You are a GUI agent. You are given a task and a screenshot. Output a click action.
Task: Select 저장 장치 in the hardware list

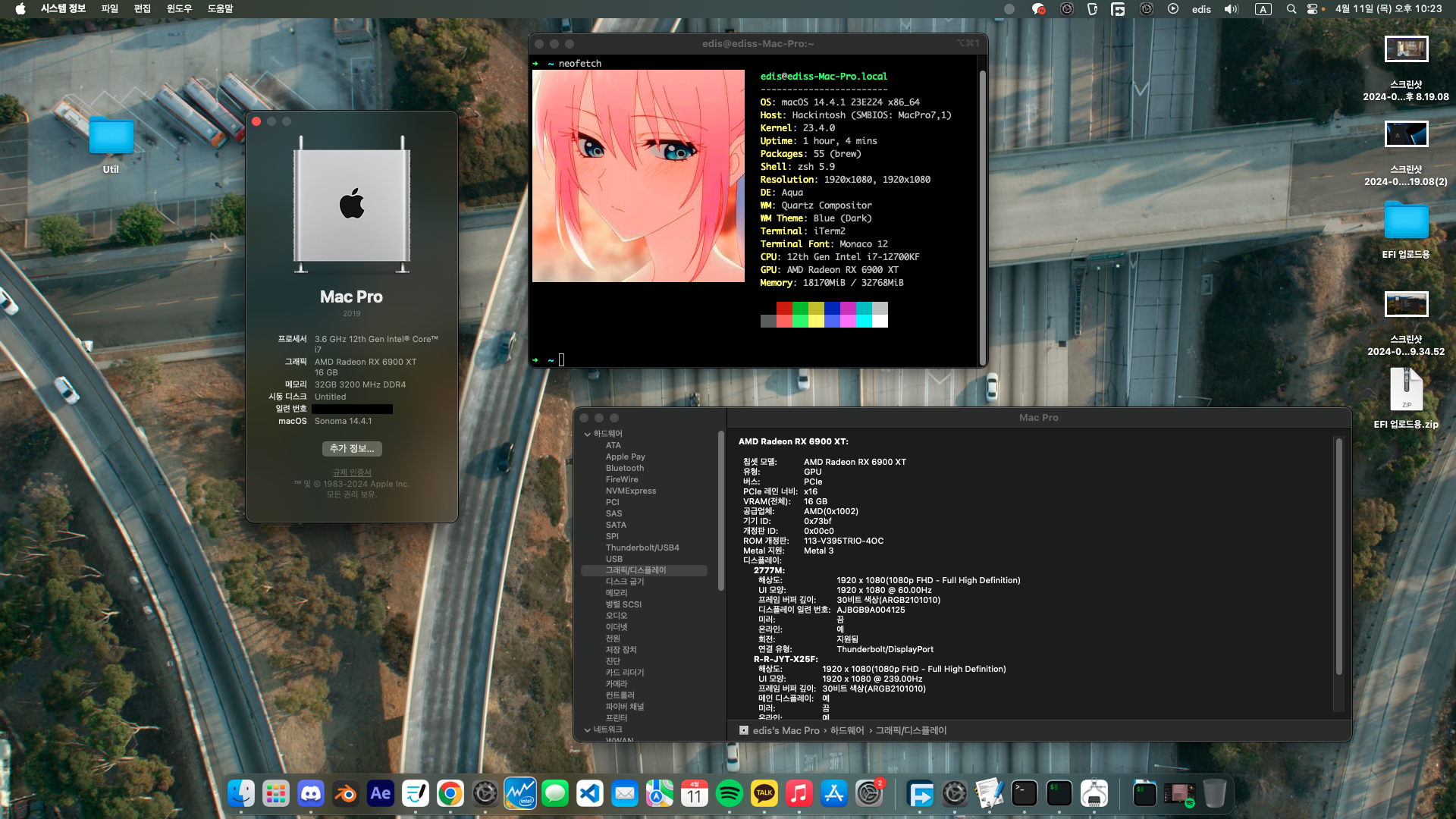(x=621, y=650)
